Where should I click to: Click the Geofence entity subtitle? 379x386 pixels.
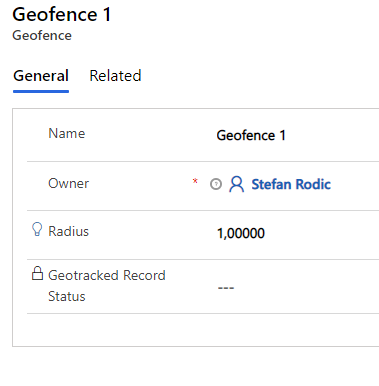(42, 36)
